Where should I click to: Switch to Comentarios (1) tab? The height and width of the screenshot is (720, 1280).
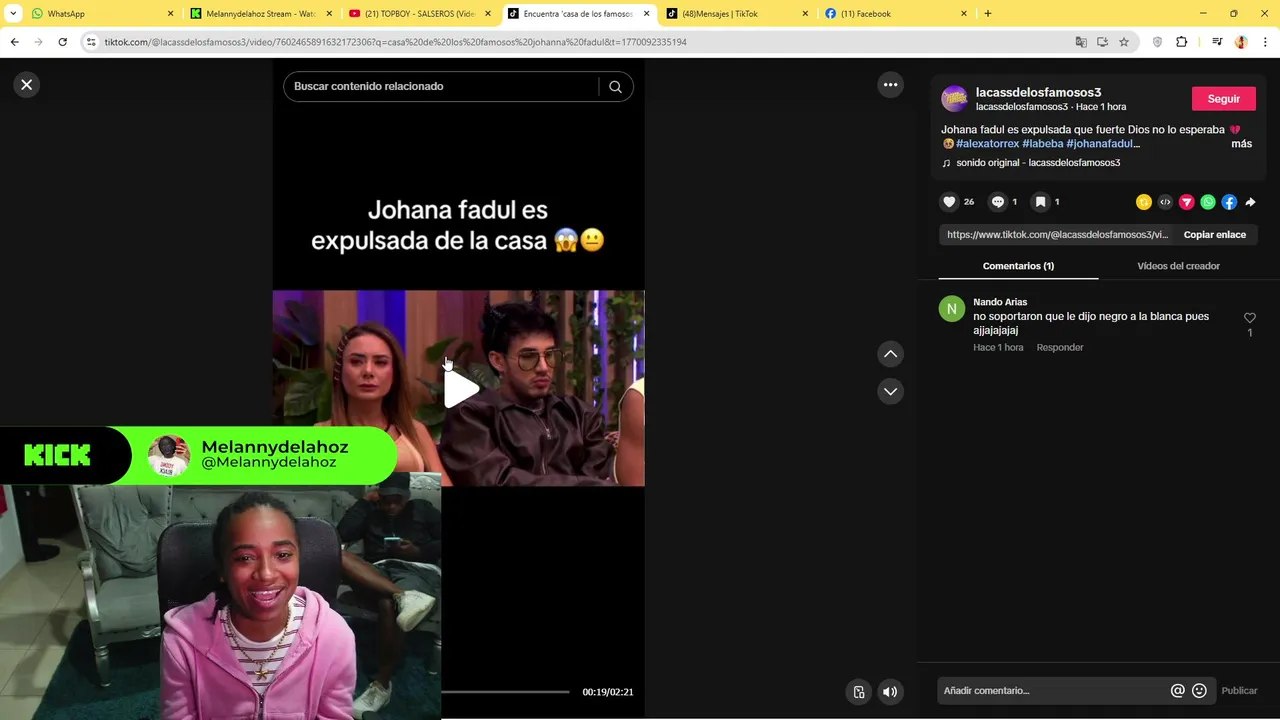(x=1018, y=266)
